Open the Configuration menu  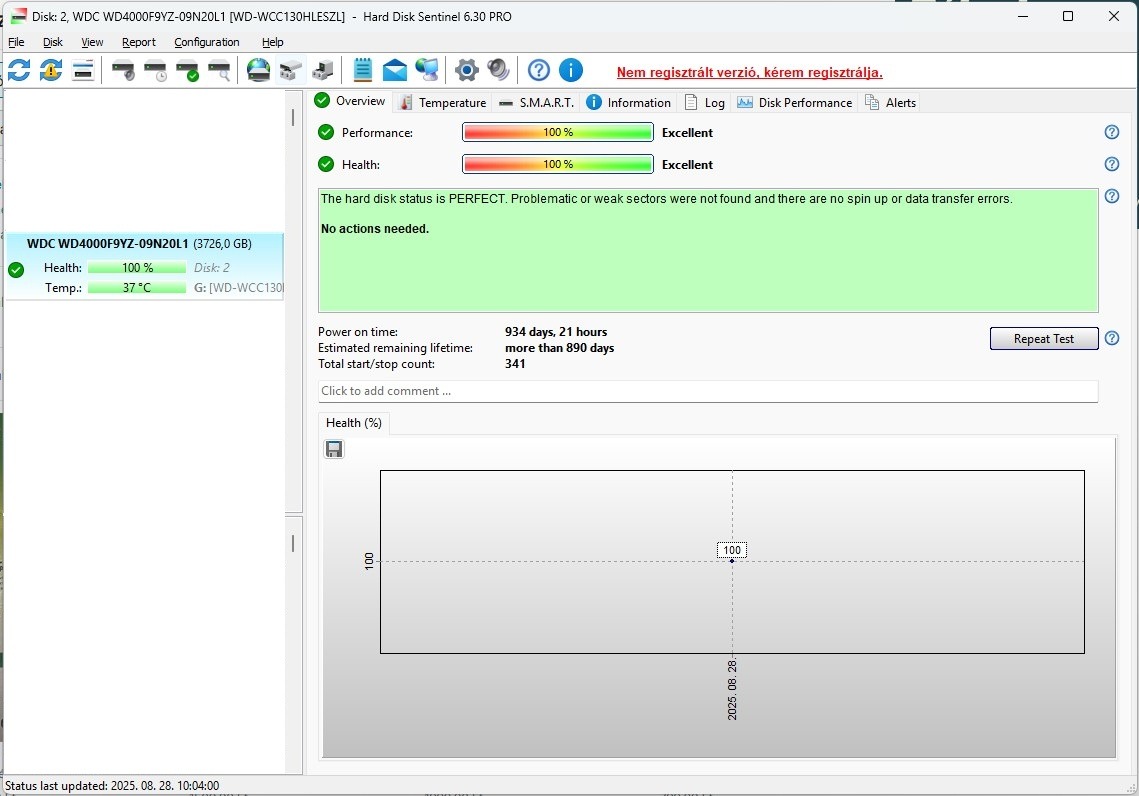coord(207,42)
